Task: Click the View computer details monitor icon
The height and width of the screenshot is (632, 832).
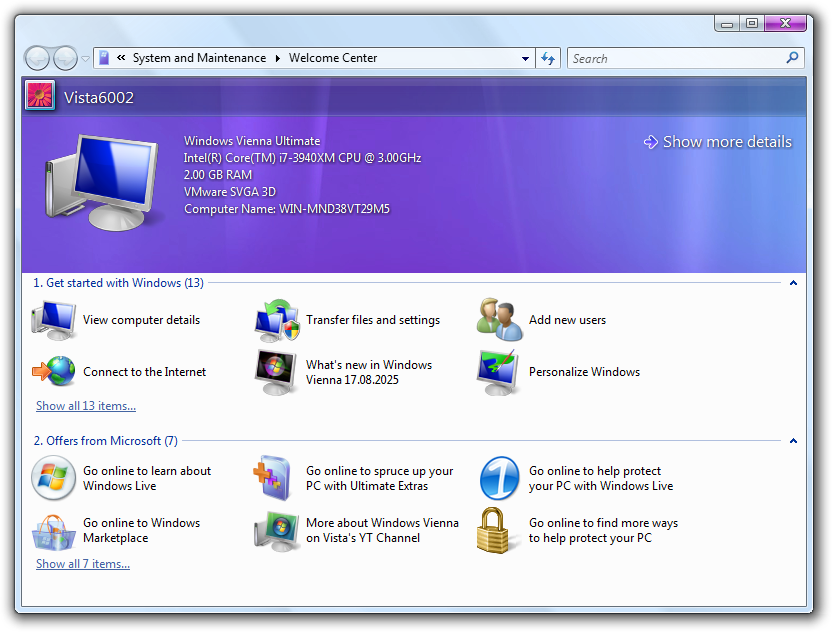Action: click(x=54, y=320)
